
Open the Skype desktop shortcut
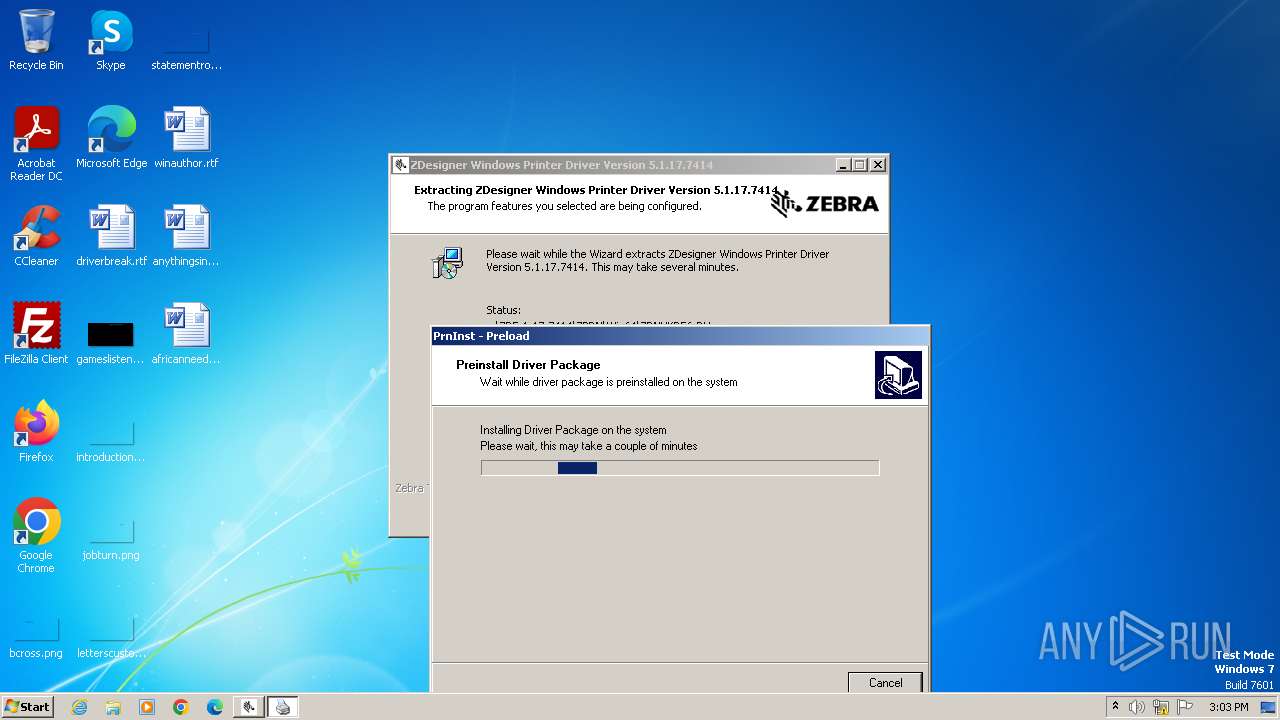click(111, 40)
